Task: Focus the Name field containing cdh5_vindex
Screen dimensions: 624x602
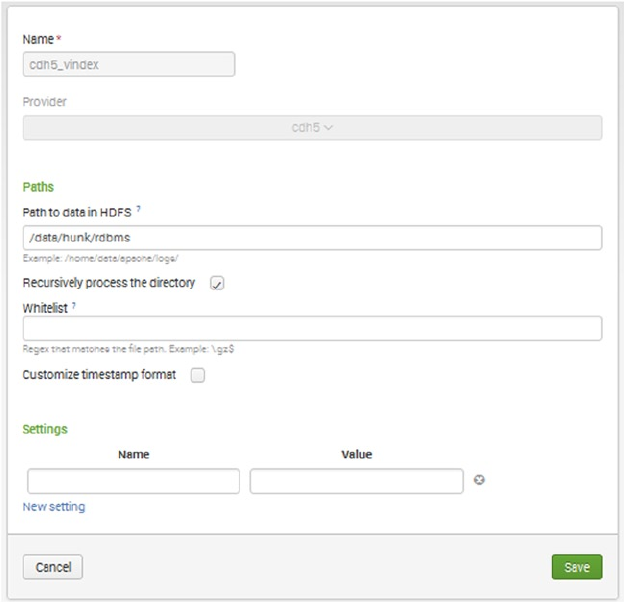Action: coord(128,65)
